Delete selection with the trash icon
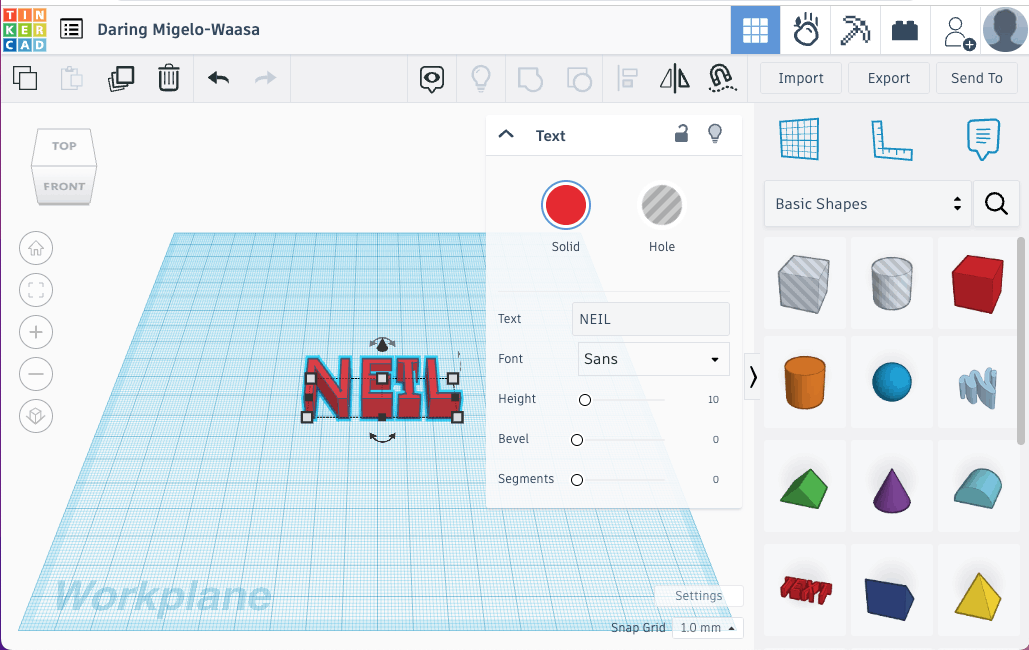 [x=169, y=78]
